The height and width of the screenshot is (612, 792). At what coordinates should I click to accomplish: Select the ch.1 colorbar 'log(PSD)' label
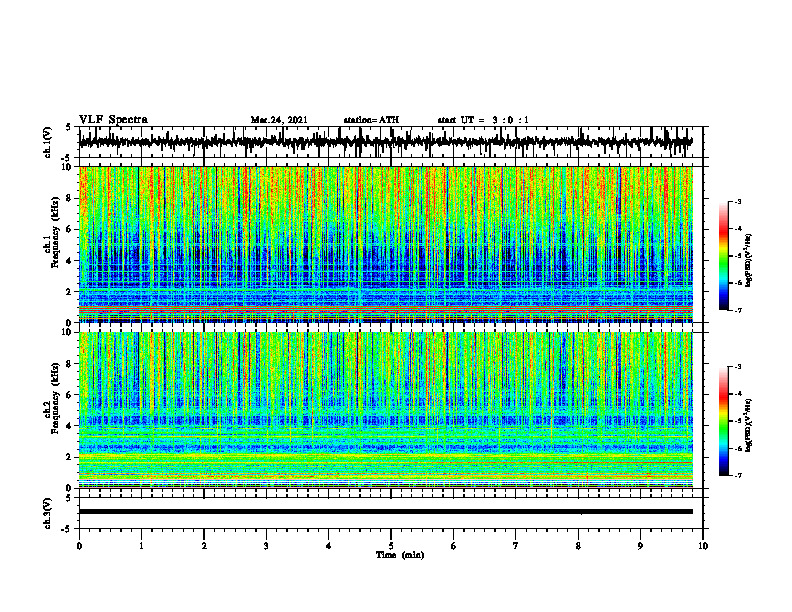tap(749, 260)
